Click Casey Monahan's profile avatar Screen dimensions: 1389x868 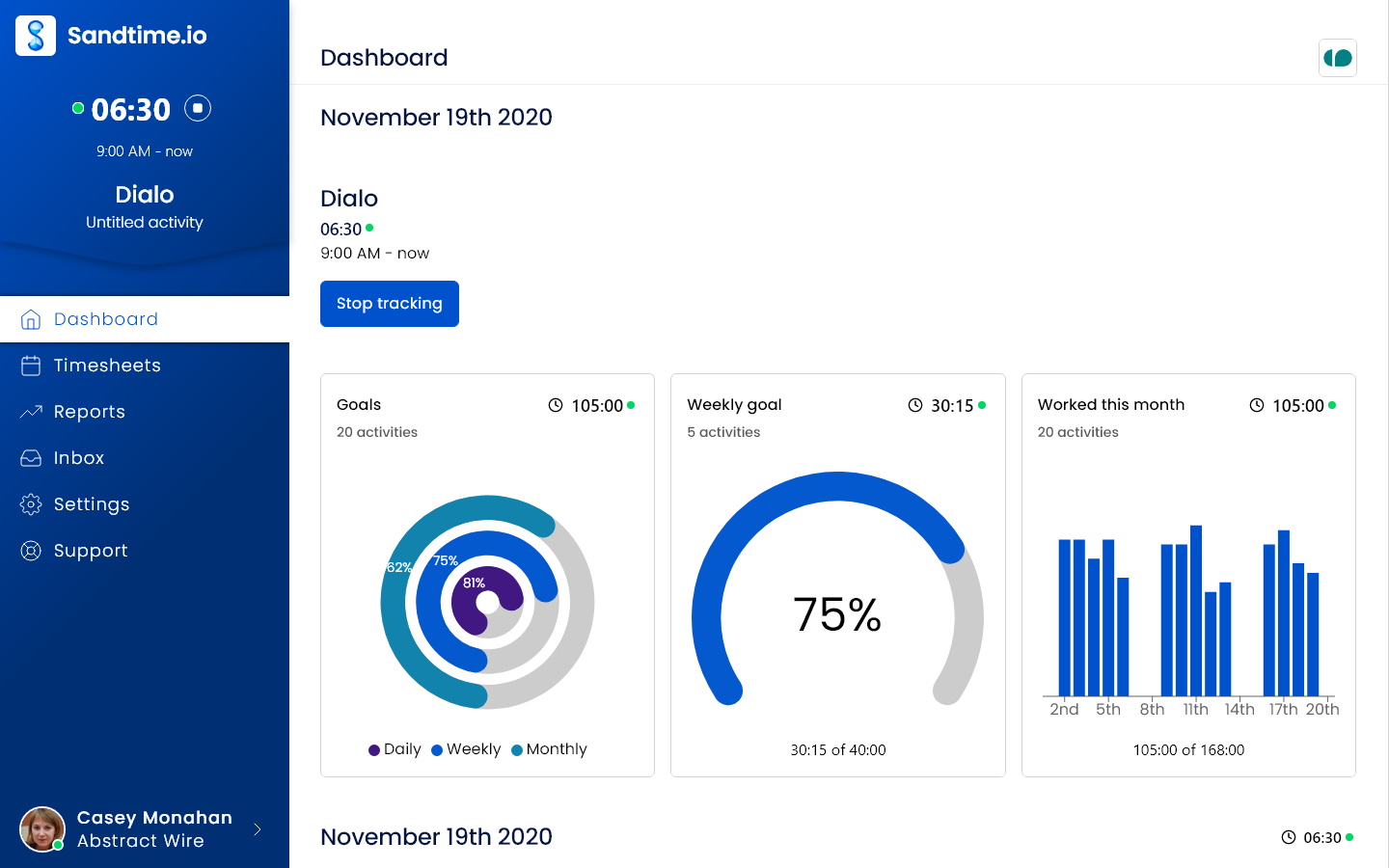coord(42,829)
